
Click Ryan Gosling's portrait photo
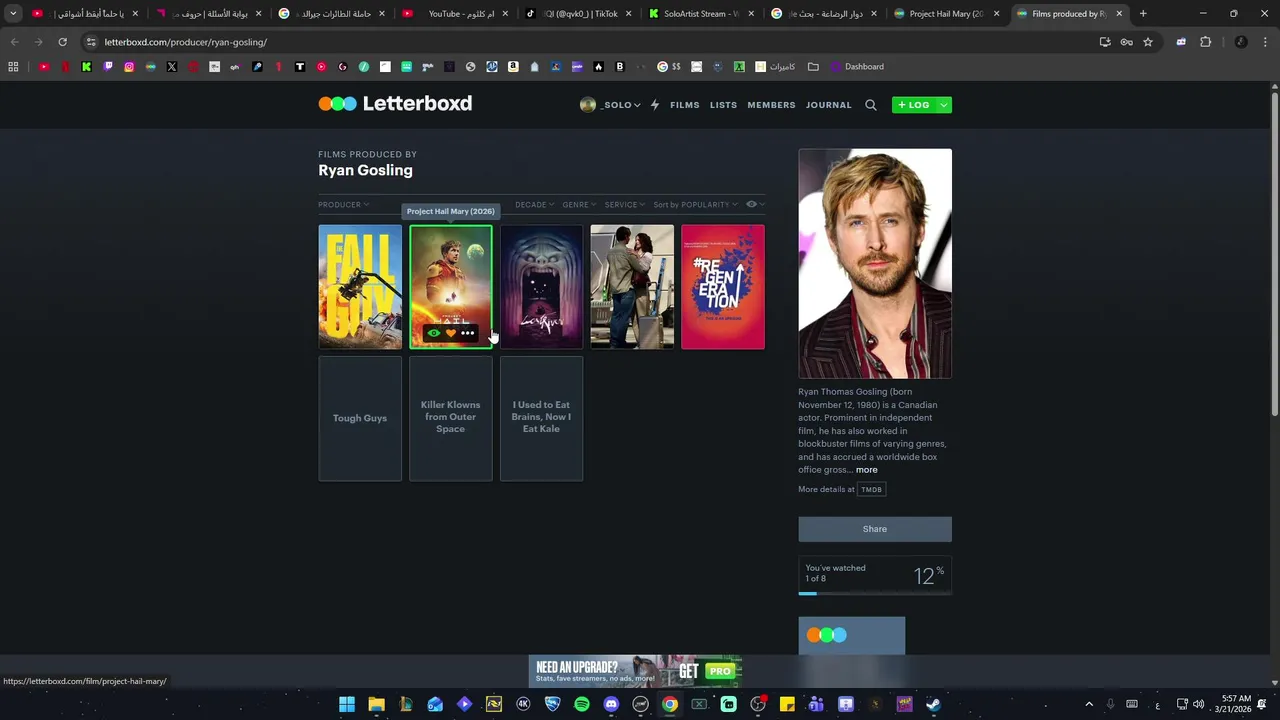875,264
